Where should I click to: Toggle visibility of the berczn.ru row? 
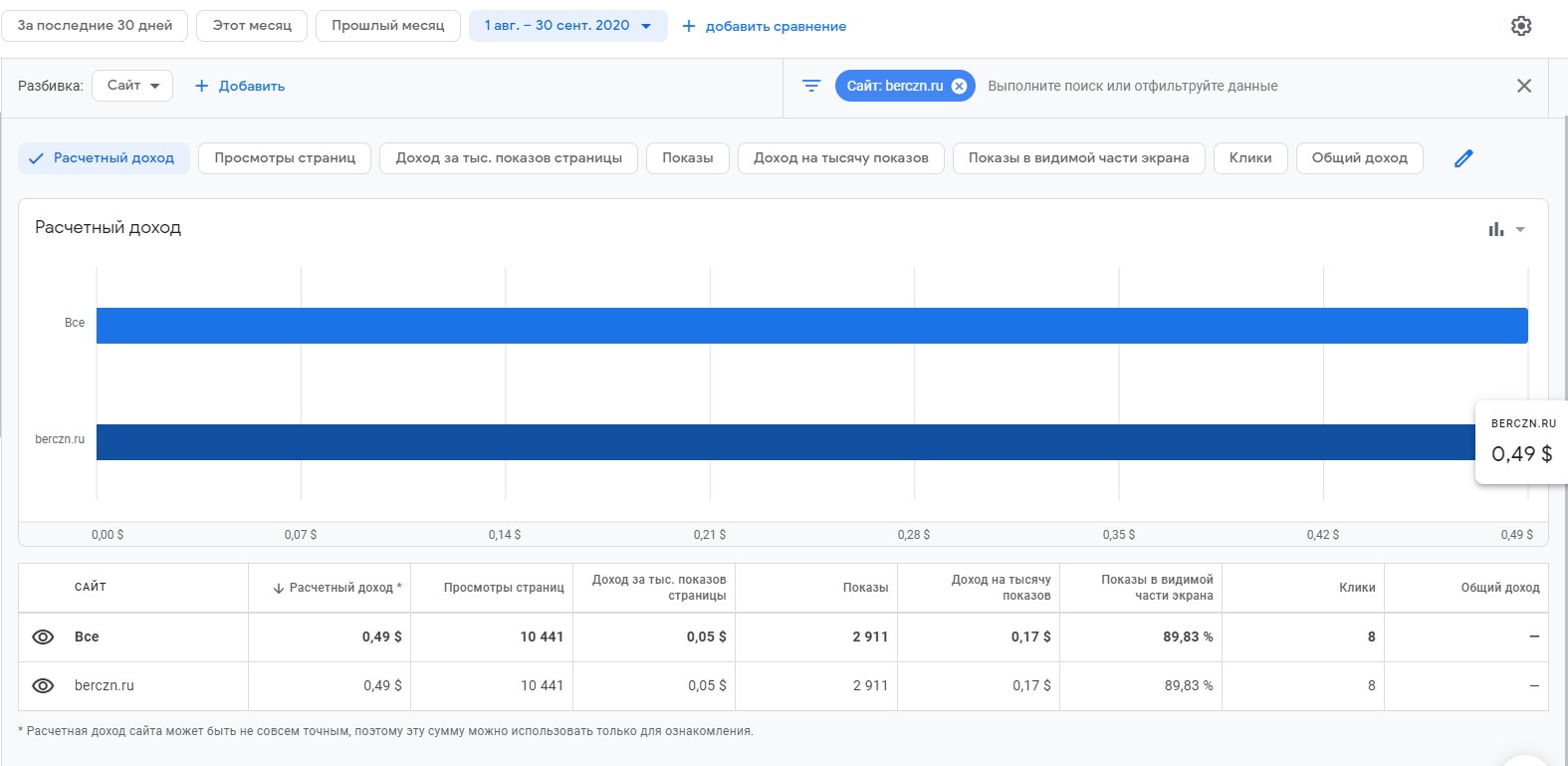point(43,685)
